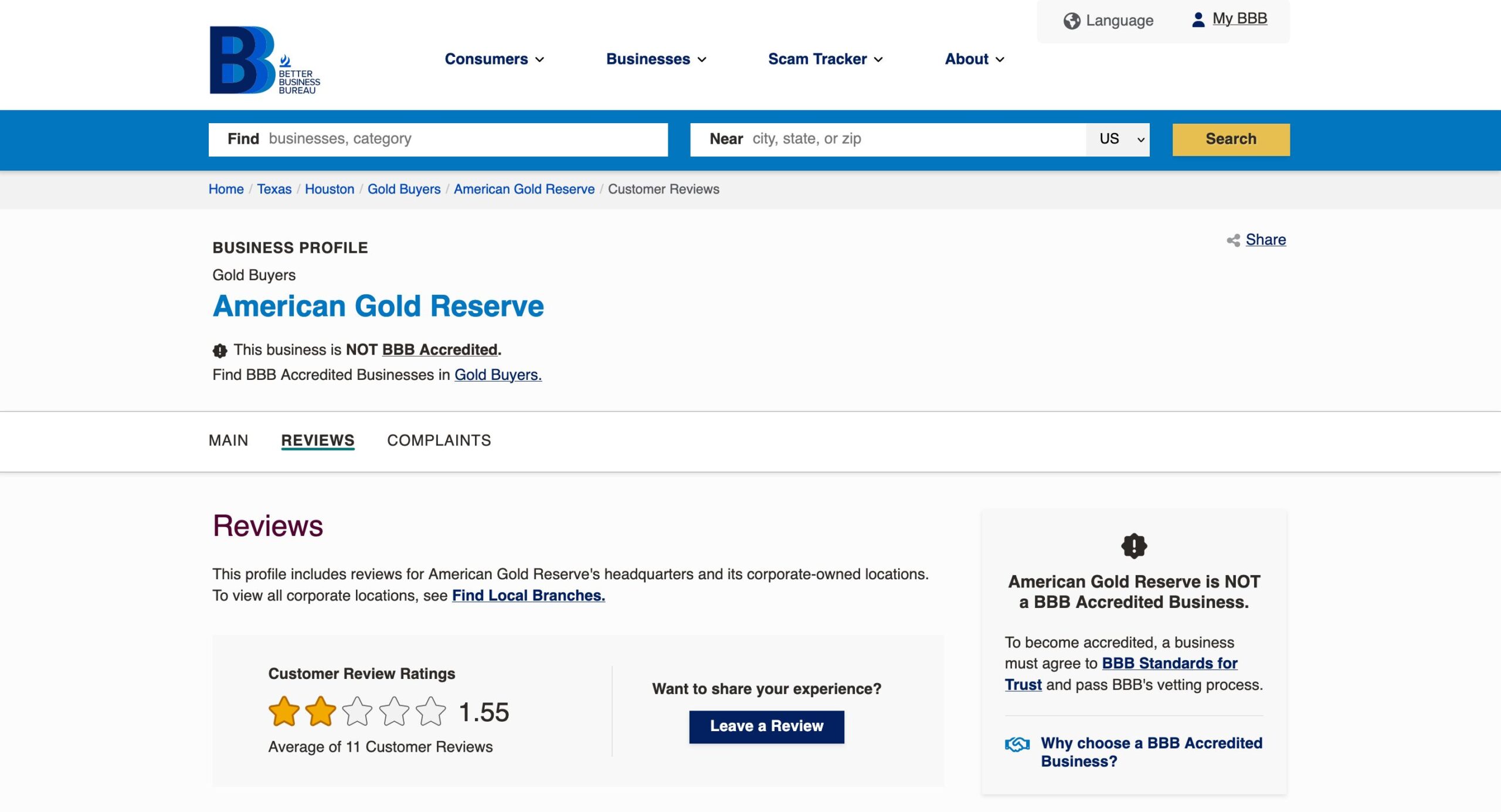
Task: Click the share icon beside Share
Action: [x=1233, y=240]
